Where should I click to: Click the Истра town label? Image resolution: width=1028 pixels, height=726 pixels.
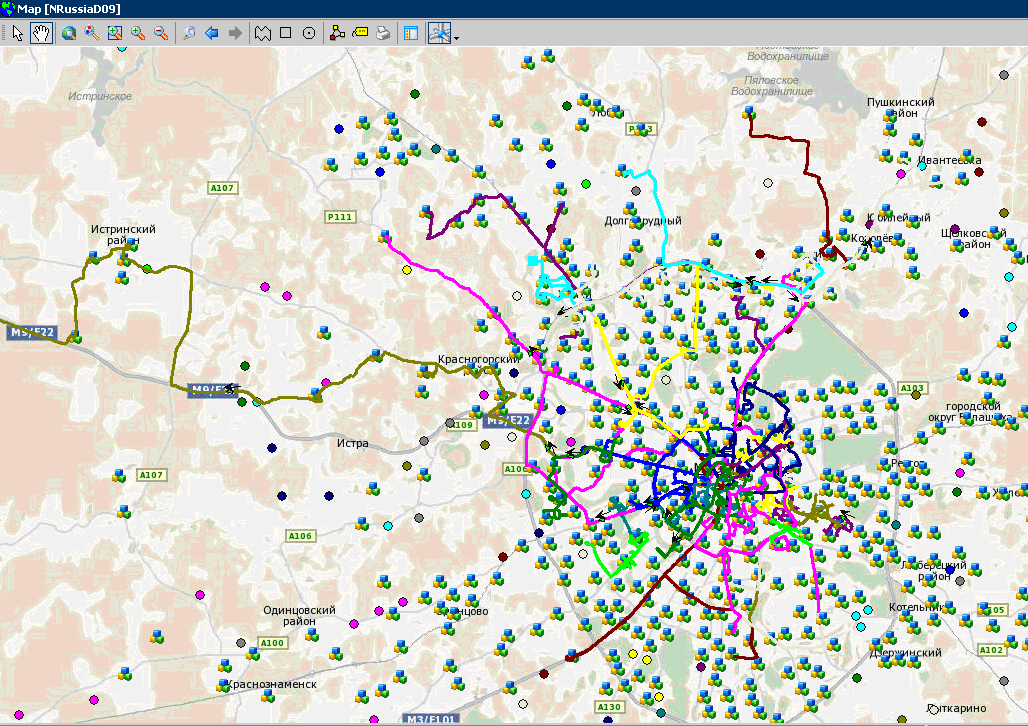tap(353, 443)
